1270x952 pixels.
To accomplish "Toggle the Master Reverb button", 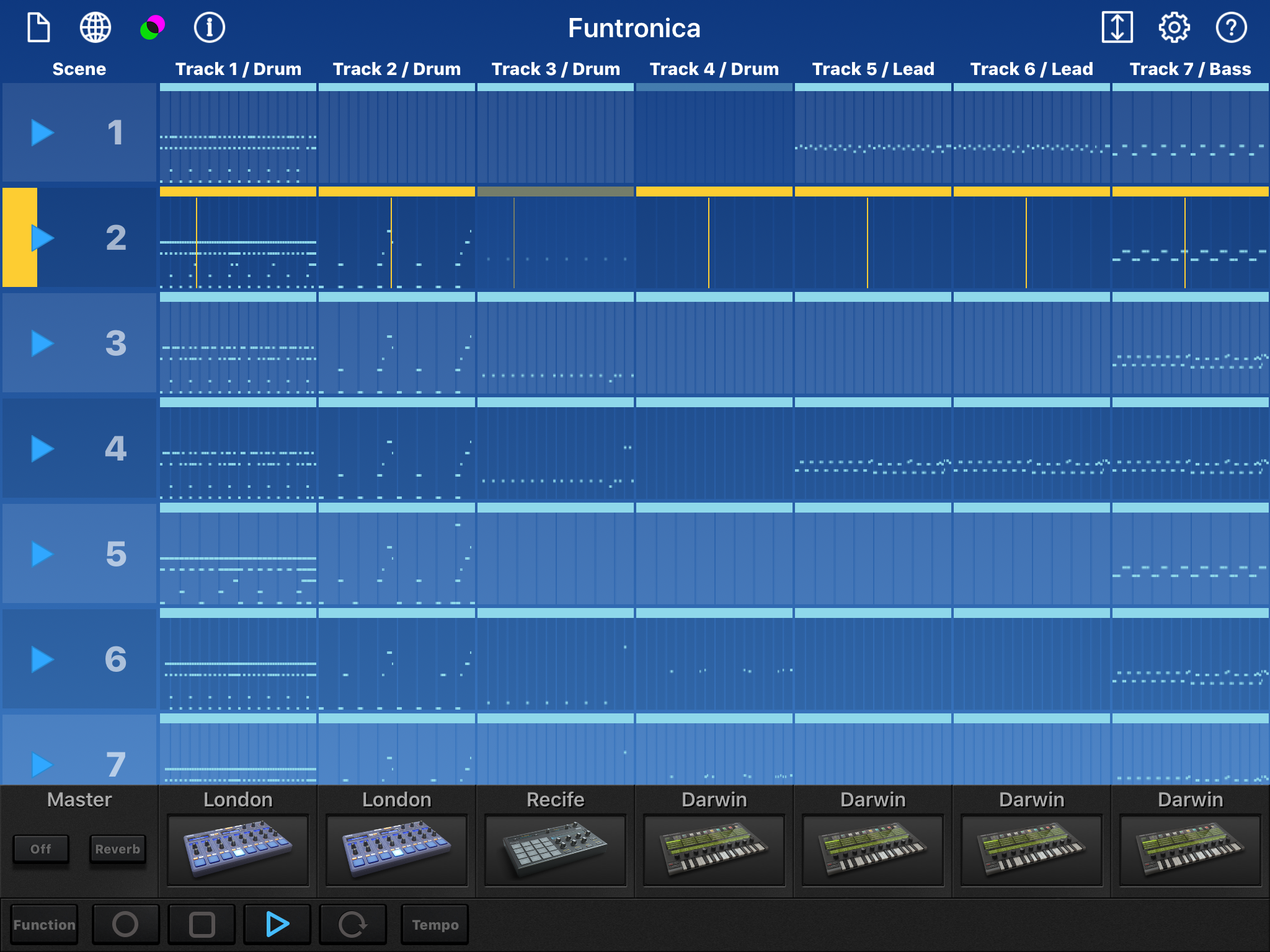I will coord(118,849).
